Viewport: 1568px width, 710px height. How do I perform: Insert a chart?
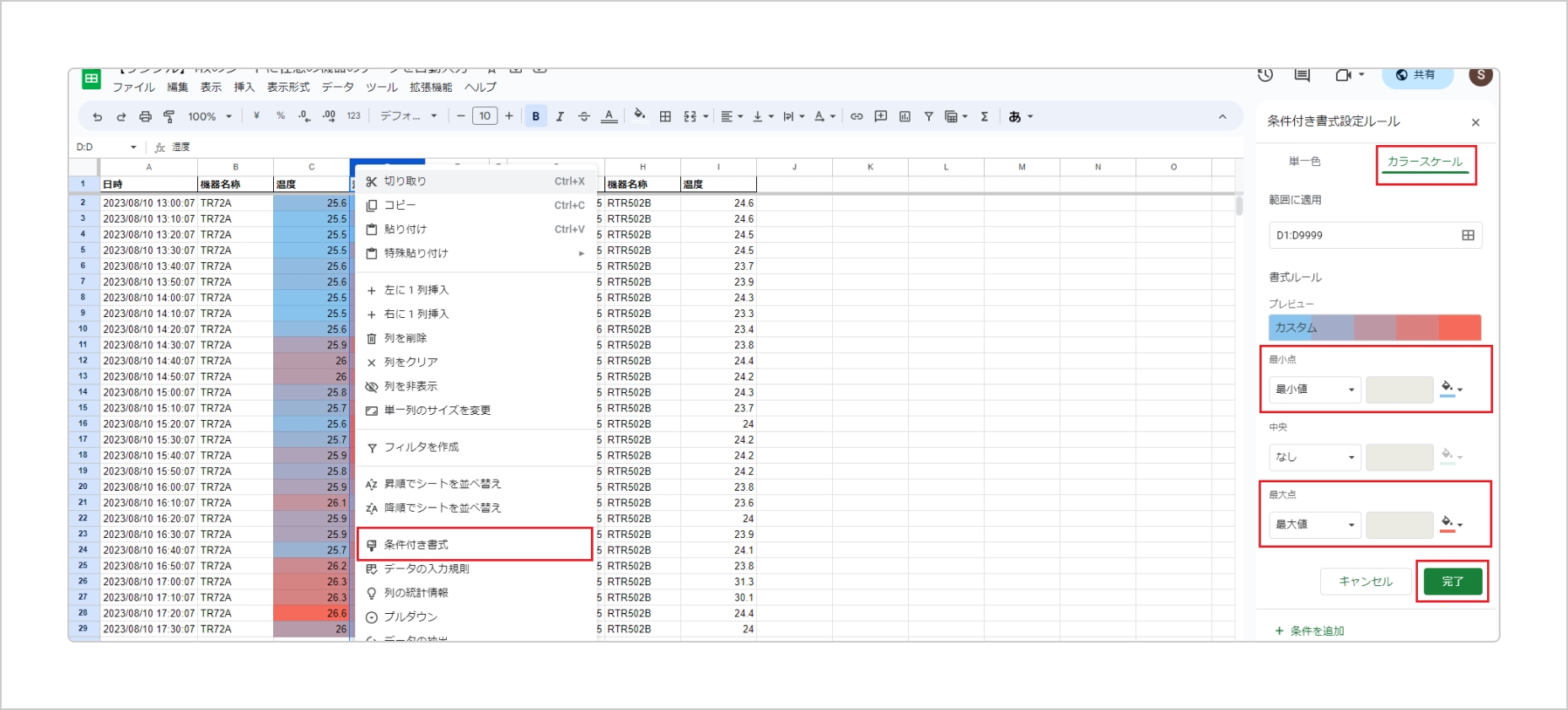(x=905, y=116)
